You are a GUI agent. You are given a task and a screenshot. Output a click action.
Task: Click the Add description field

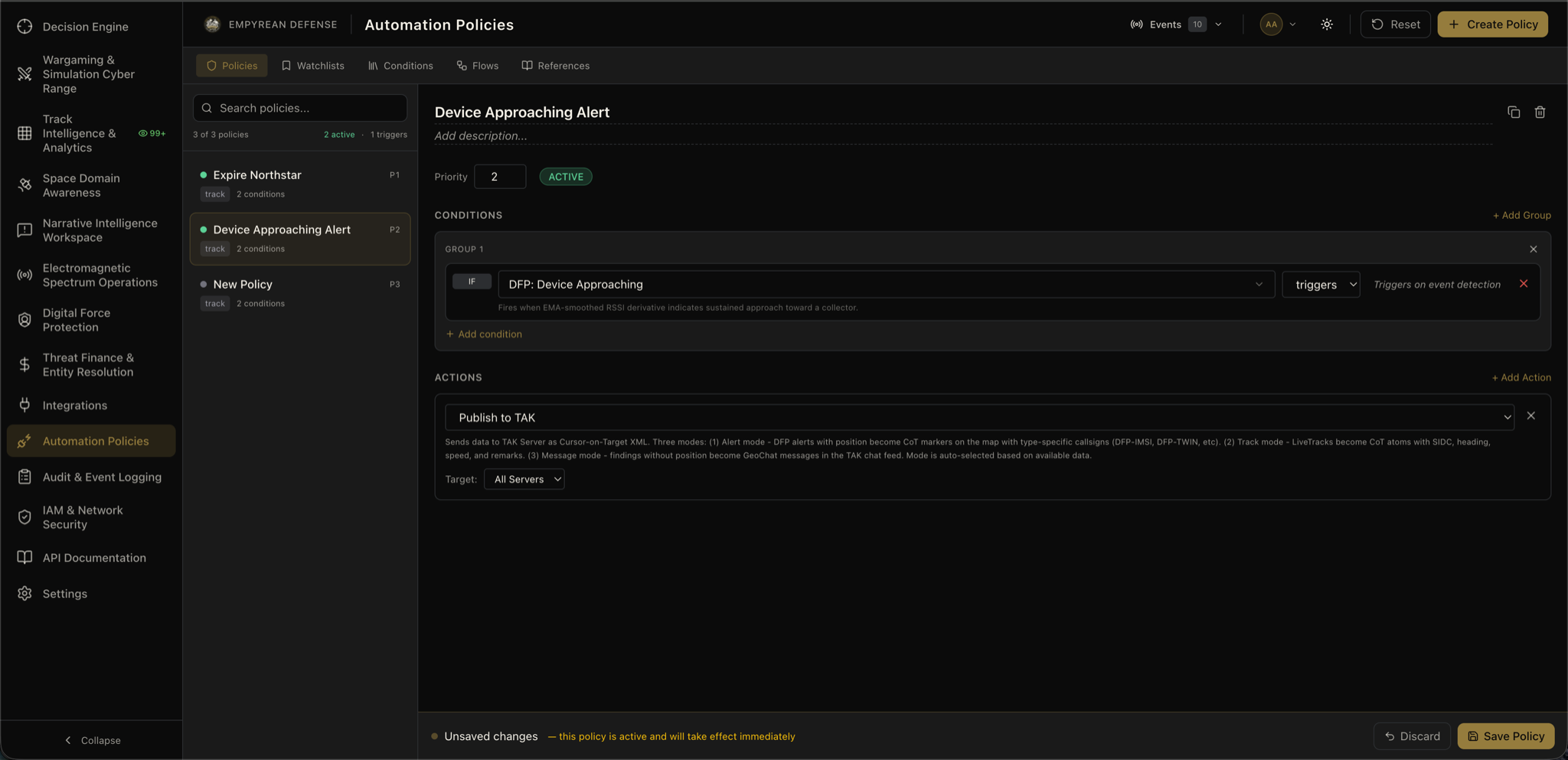tap(963, 136)
